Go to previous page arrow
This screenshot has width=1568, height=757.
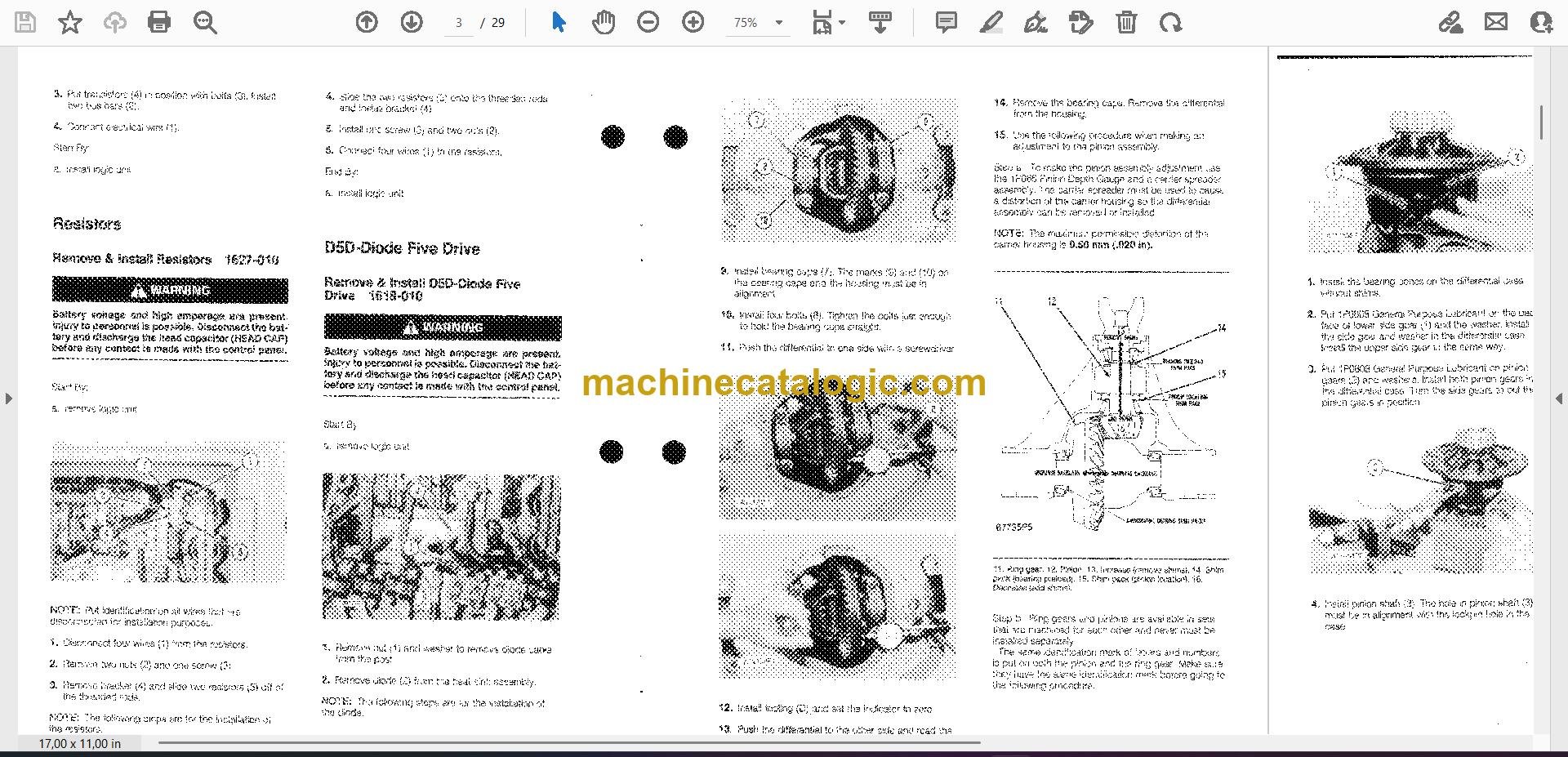(367, 23)
